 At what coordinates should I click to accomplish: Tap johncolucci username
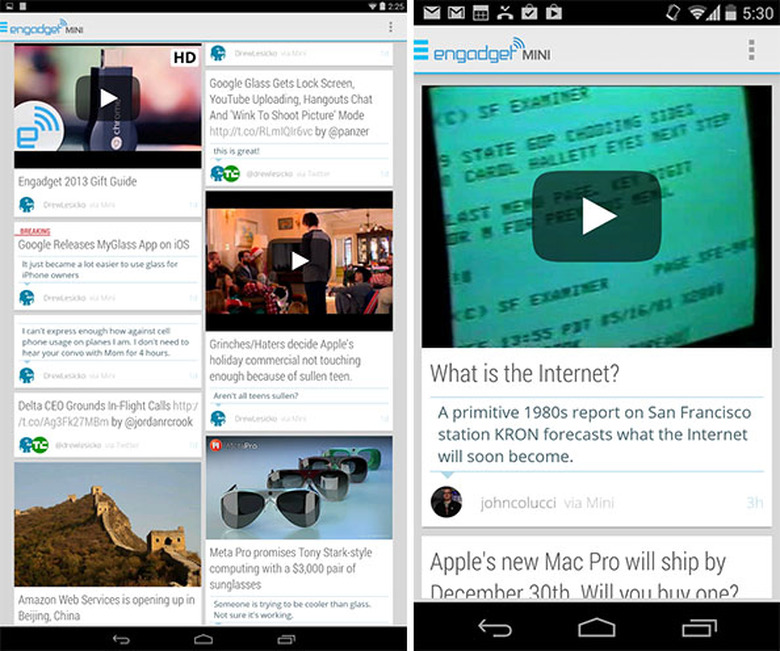518,503
